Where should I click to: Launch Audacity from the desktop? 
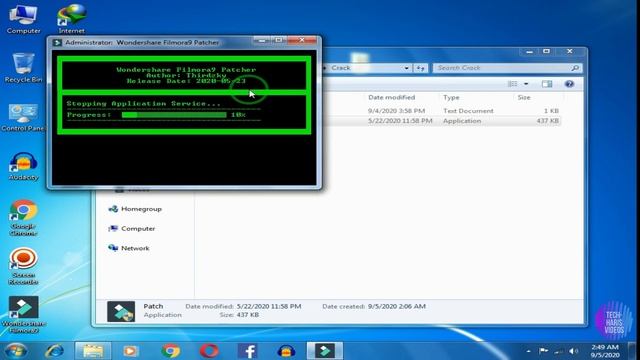[23, 167]
